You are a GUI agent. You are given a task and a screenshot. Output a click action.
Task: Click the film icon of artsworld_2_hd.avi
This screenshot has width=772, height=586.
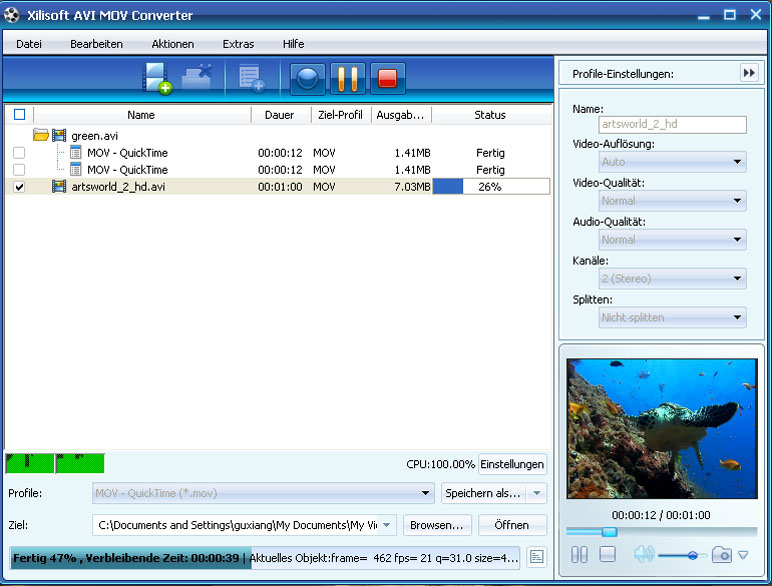pyautogui.click(x=59, y=187)
